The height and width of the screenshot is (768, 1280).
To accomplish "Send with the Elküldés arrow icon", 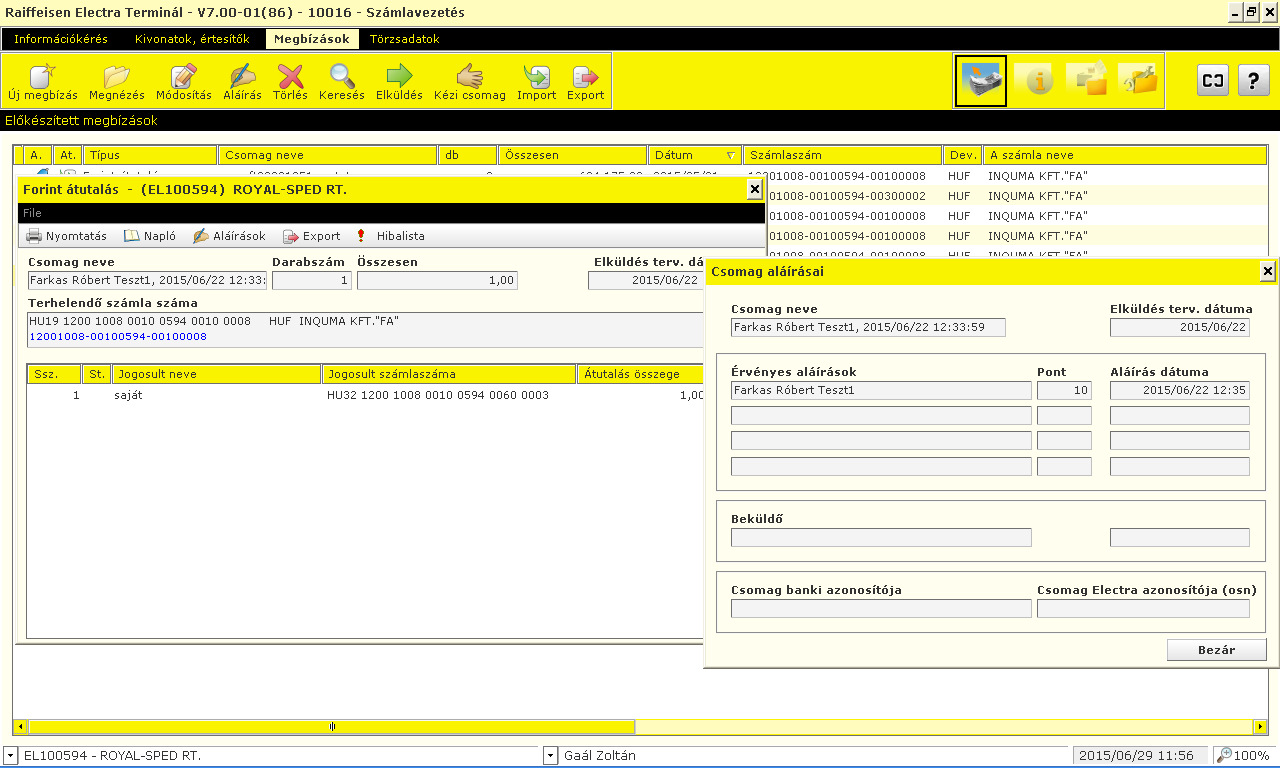I will 399,82.
